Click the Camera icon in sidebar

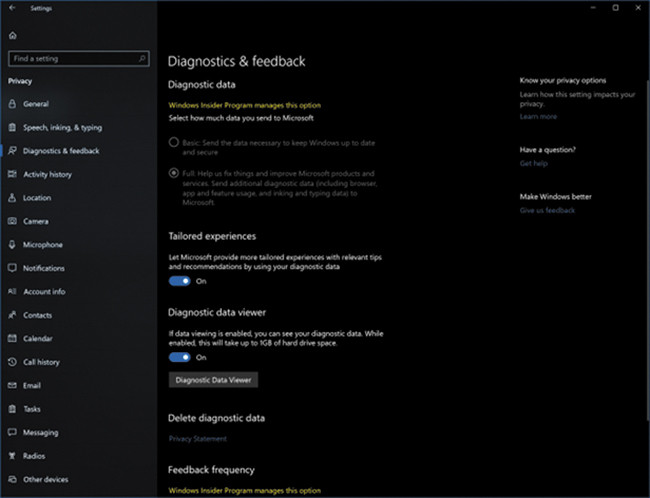(x=12, y=221)
